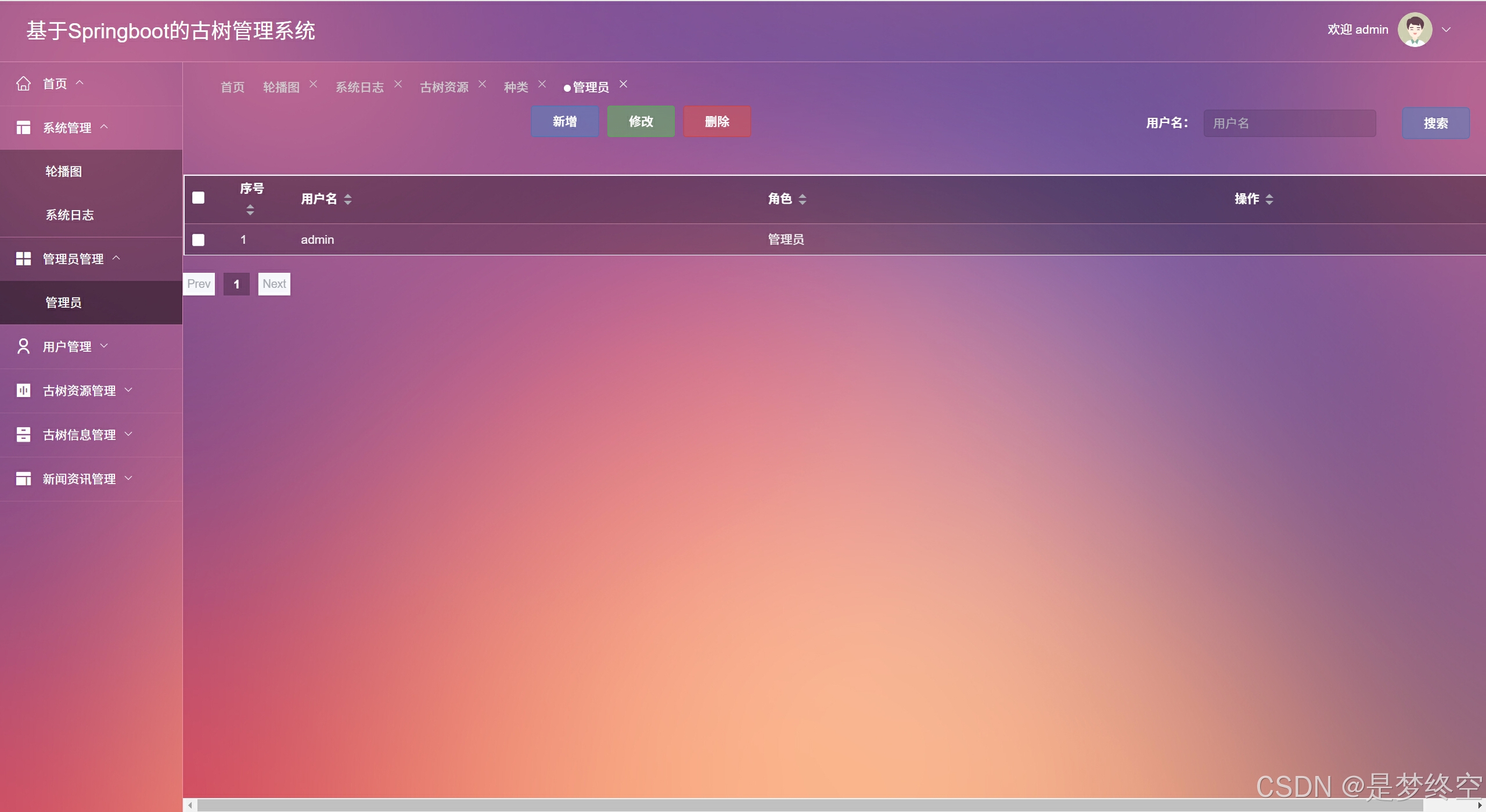Click the 古树信息管理 stacked icon

point(23,435)
